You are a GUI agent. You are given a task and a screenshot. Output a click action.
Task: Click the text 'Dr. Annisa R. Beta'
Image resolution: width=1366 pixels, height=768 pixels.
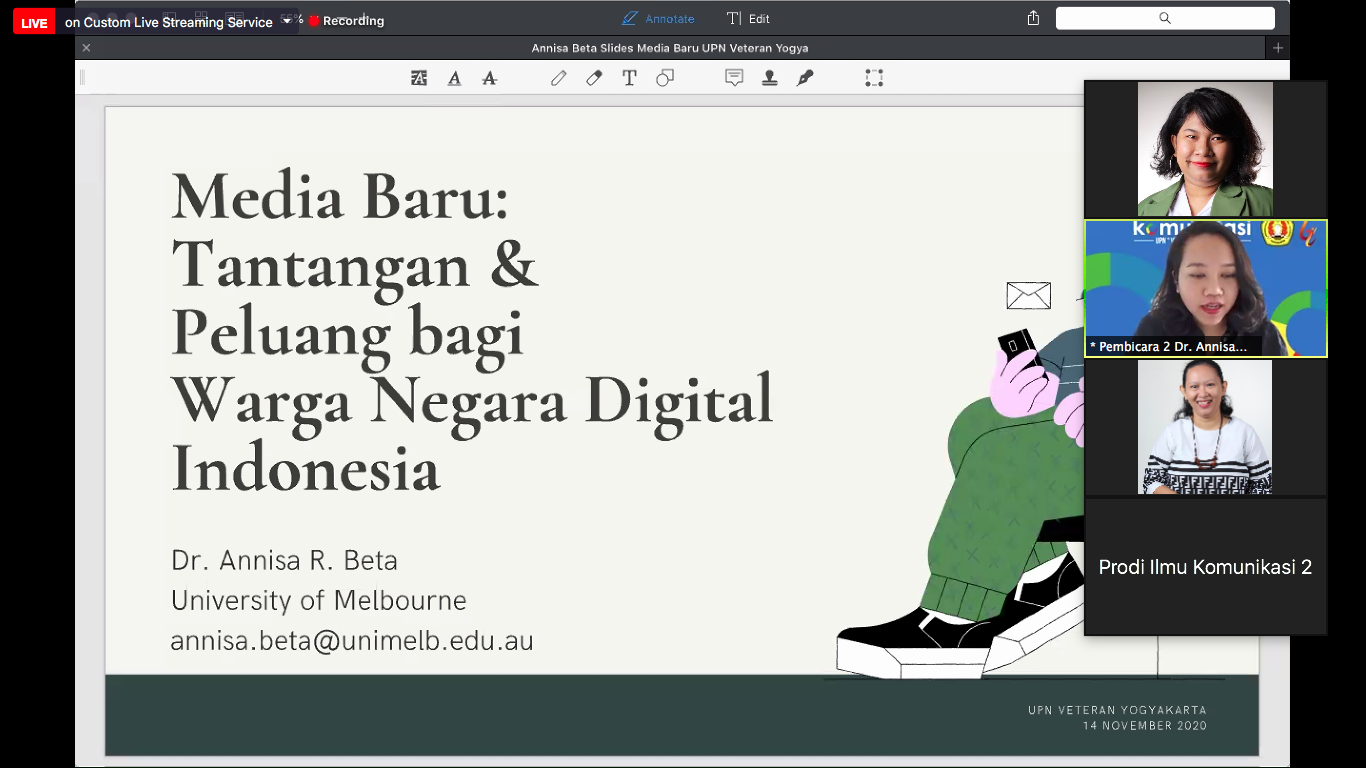(x=284, y=560)
